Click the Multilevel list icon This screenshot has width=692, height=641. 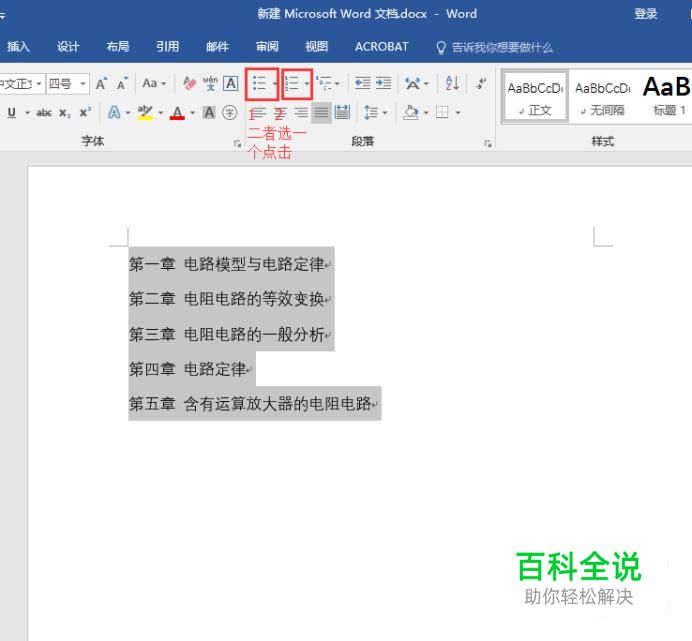click(x=324, y=83)
